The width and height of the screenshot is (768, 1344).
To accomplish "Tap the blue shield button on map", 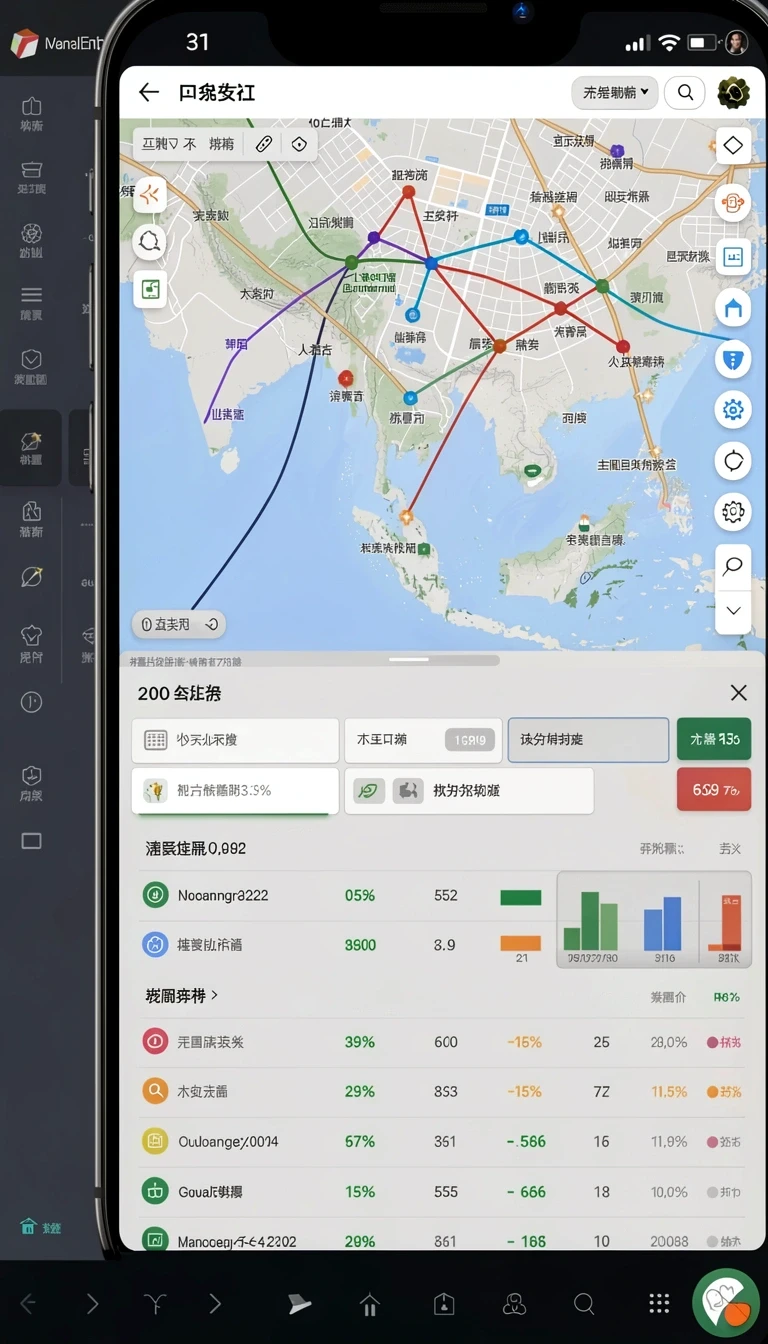I will [733, 359].
